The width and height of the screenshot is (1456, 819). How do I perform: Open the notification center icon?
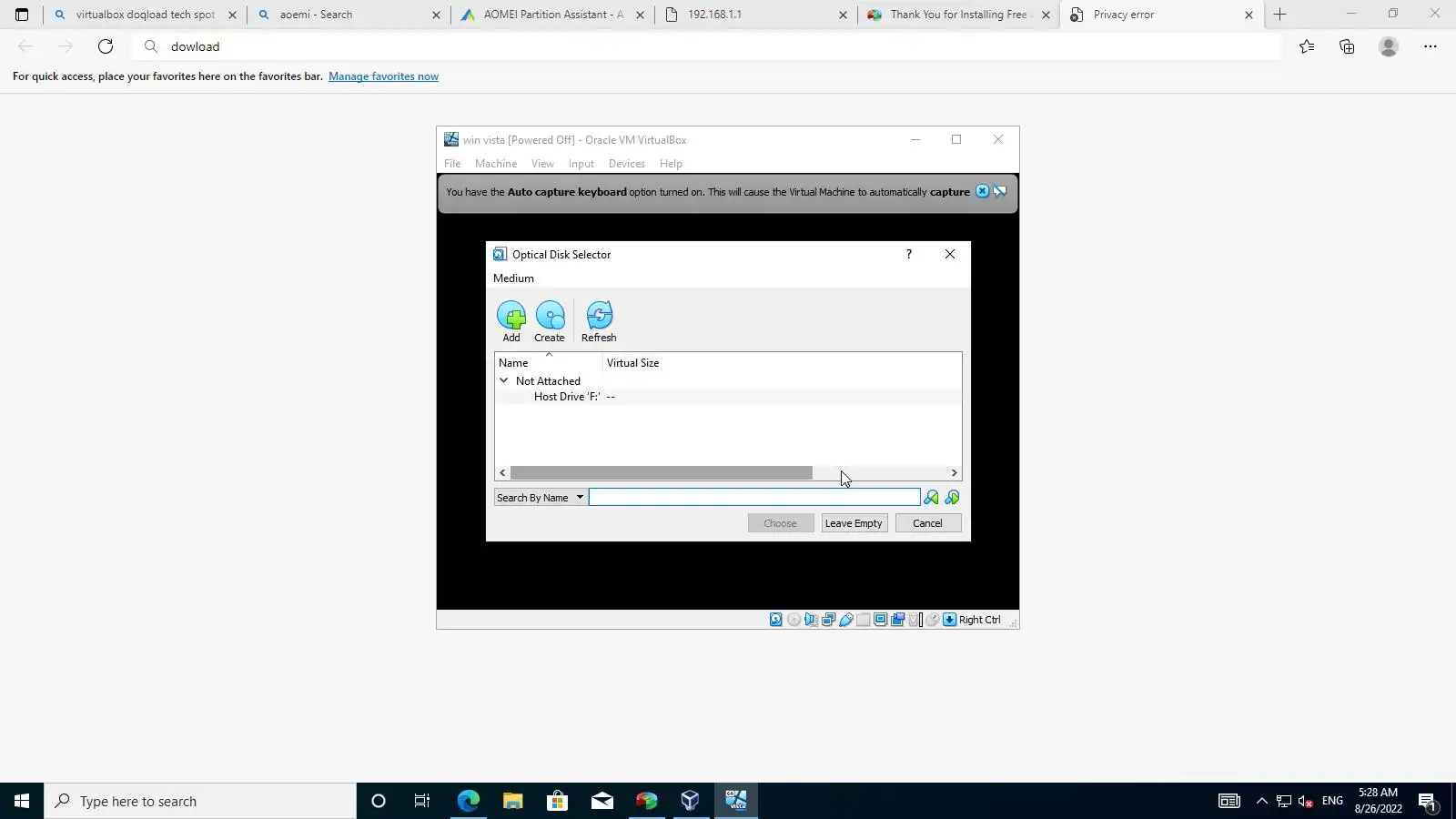[1427, 802]
